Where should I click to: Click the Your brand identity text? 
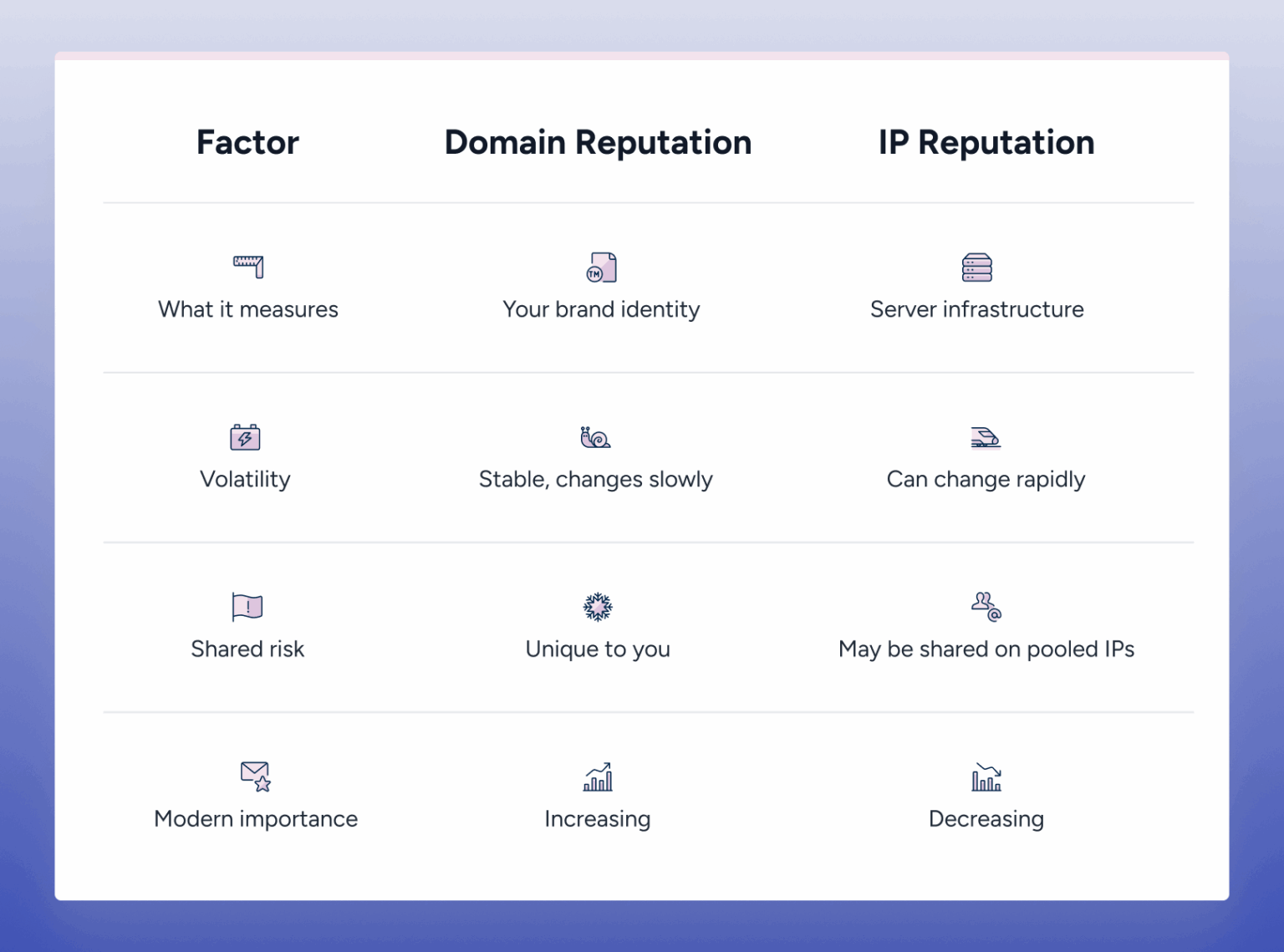[x=601, y=310]
